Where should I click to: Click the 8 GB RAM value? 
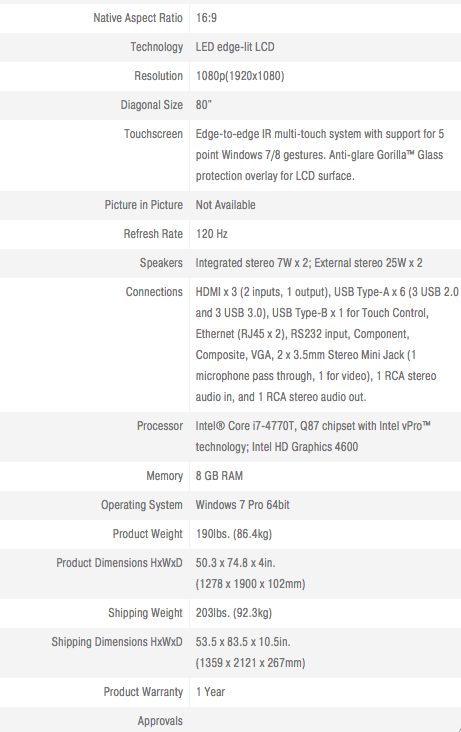(219, 476)
